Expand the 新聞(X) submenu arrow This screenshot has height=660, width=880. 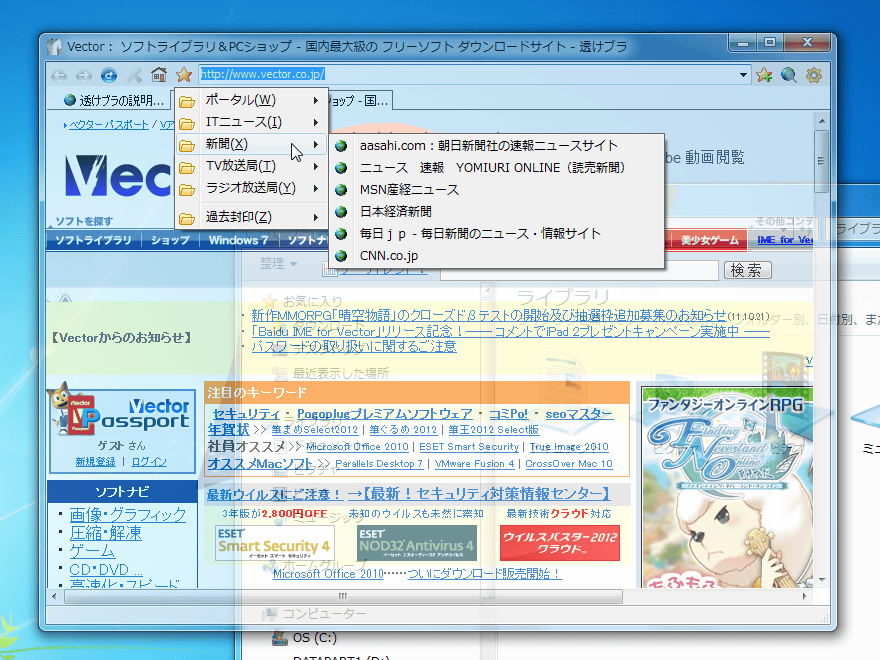316,144
